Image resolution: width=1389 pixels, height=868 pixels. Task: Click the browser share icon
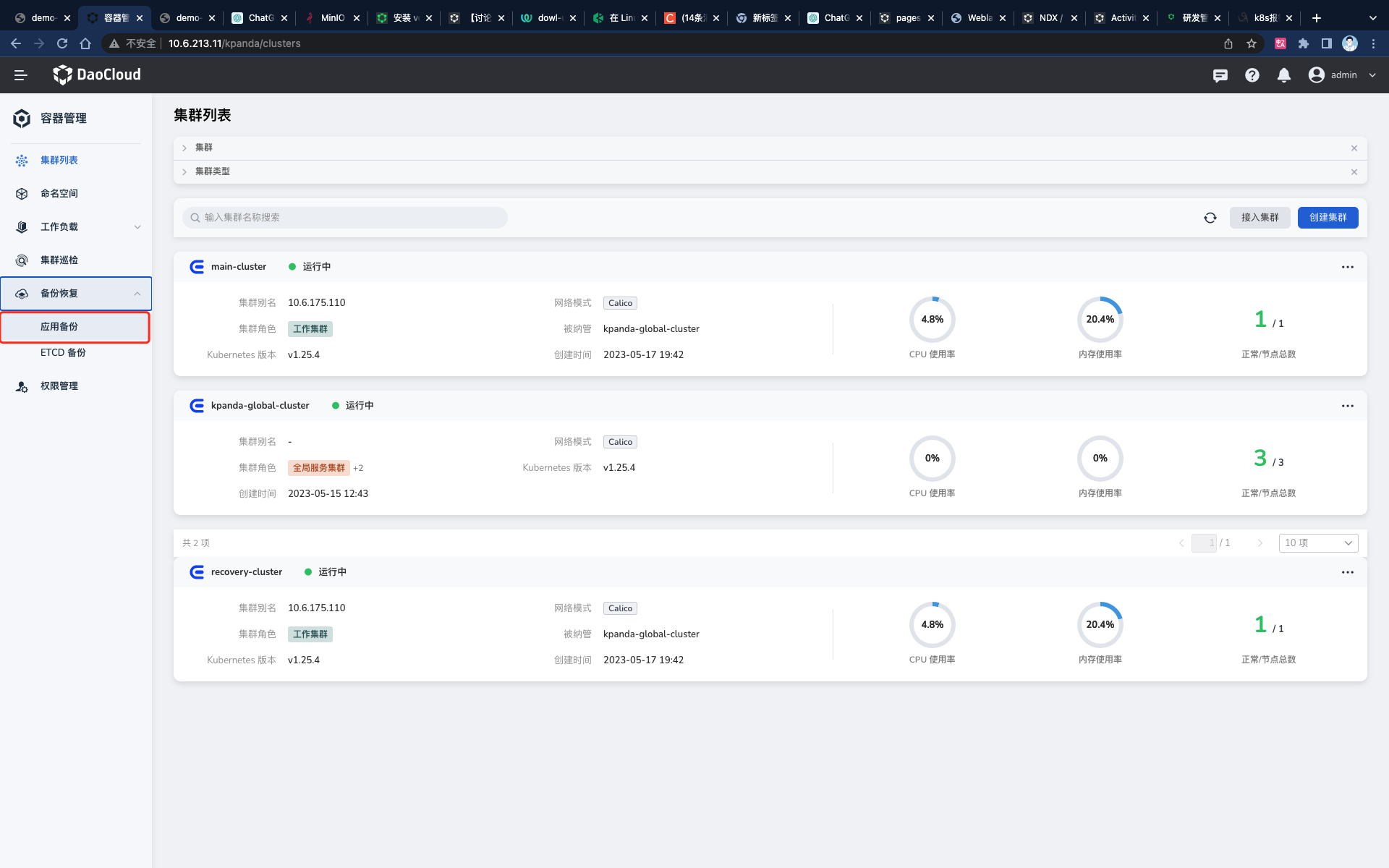coord(1228,43)
